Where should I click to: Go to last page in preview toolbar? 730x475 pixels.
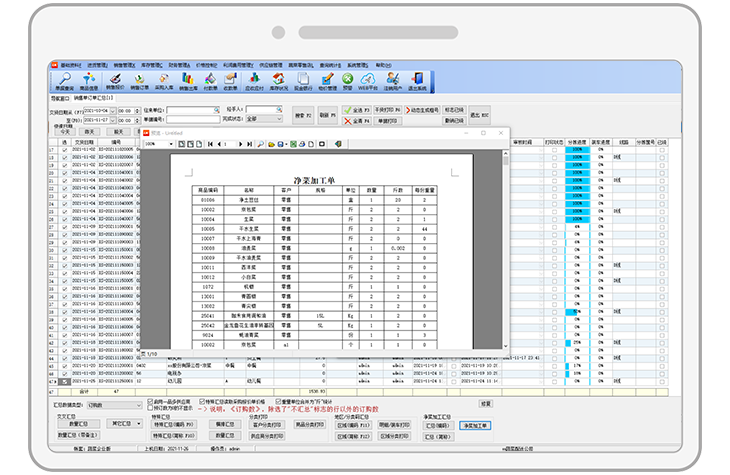249,144
